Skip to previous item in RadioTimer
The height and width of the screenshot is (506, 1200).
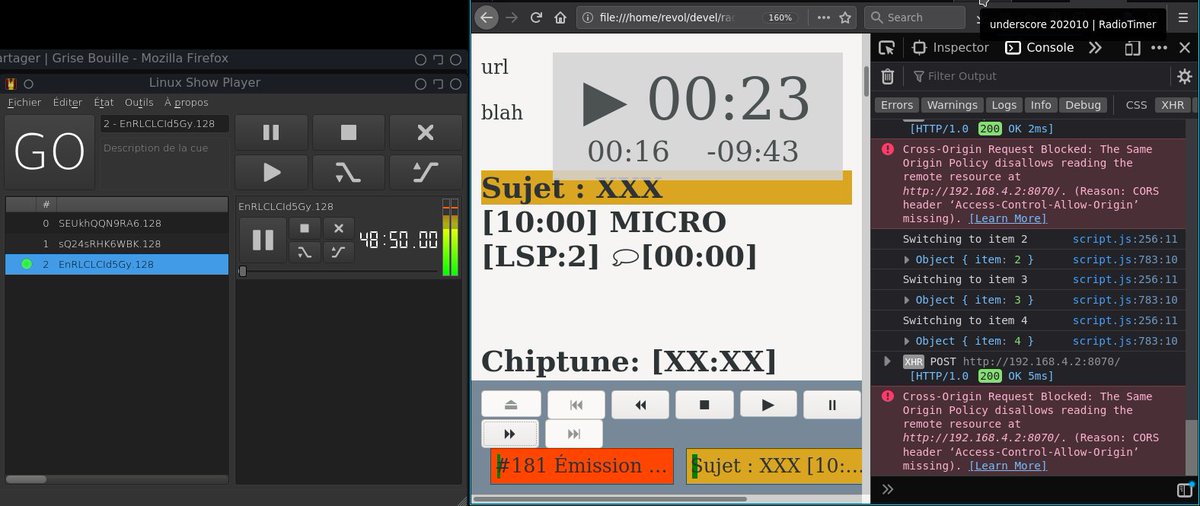576,404
